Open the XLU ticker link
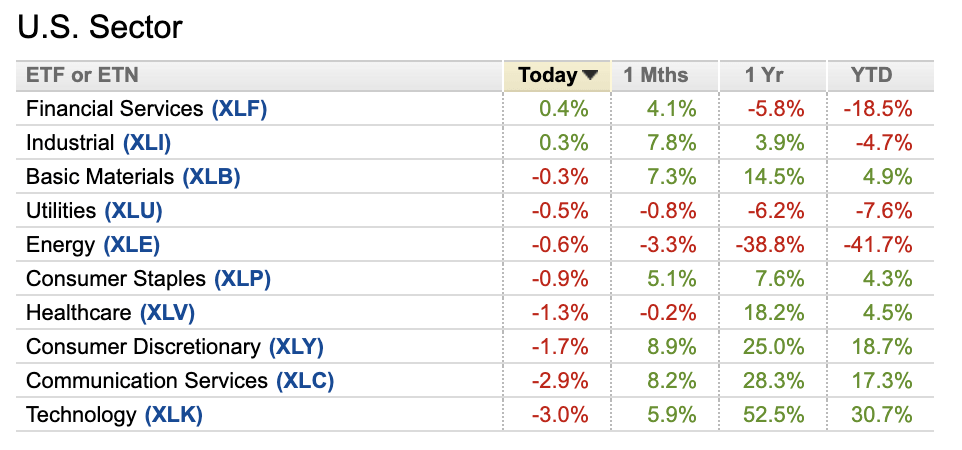962x450 pixels. (133, 211)
